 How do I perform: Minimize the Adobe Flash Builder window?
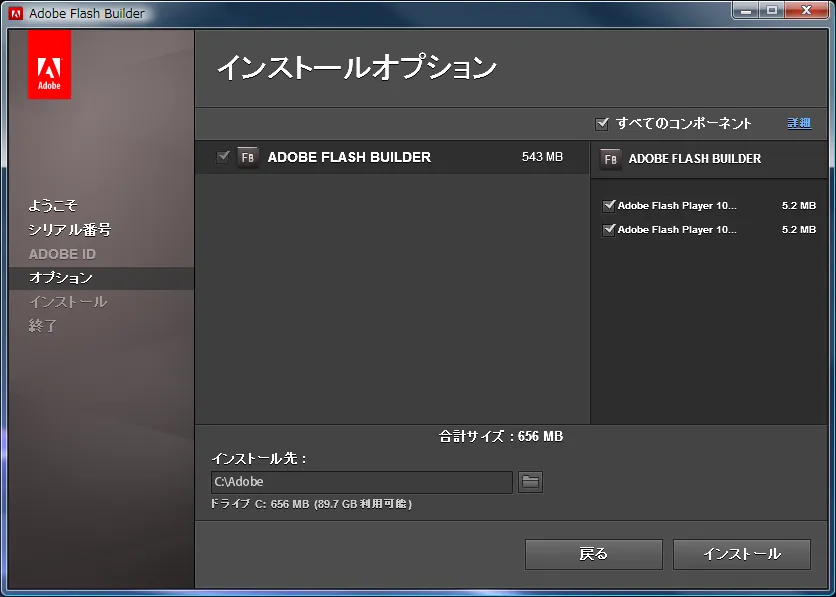745,10
